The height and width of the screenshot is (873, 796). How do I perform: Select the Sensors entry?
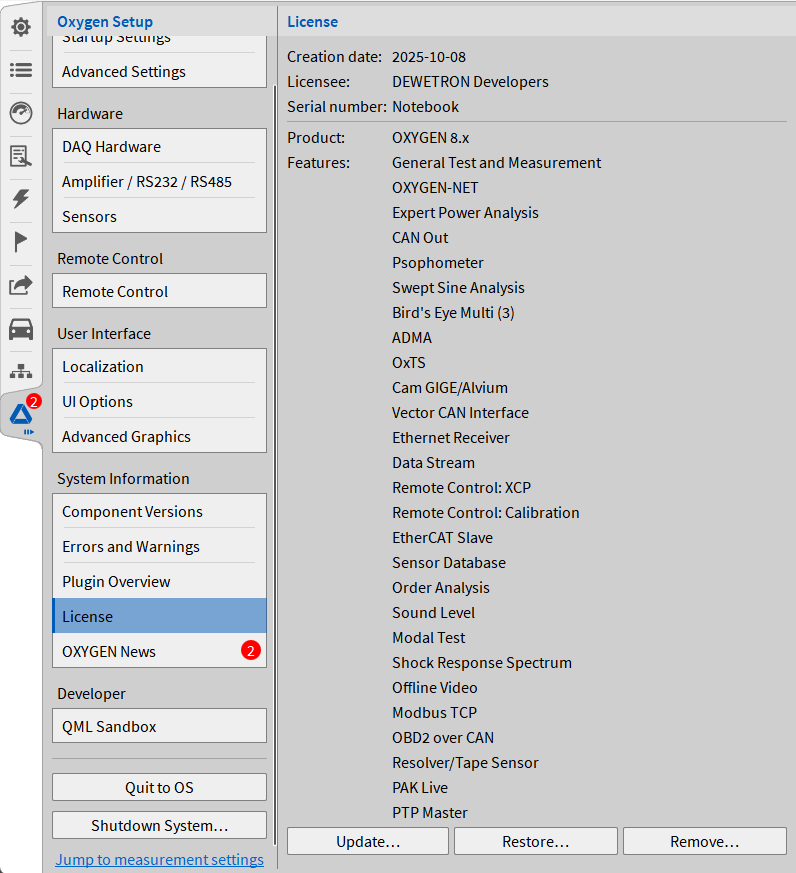[159, 216]
